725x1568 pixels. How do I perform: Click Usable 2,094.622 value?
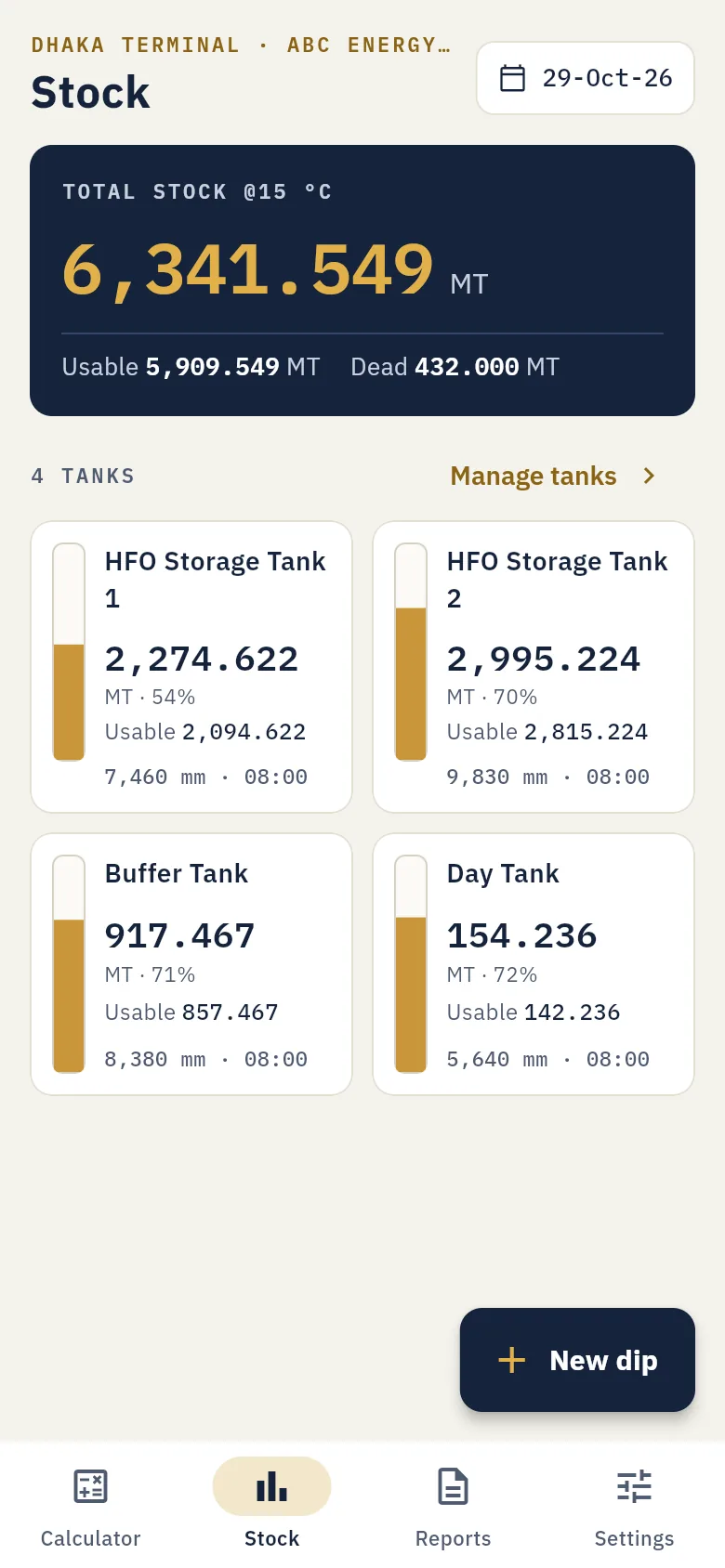point(205,732)
